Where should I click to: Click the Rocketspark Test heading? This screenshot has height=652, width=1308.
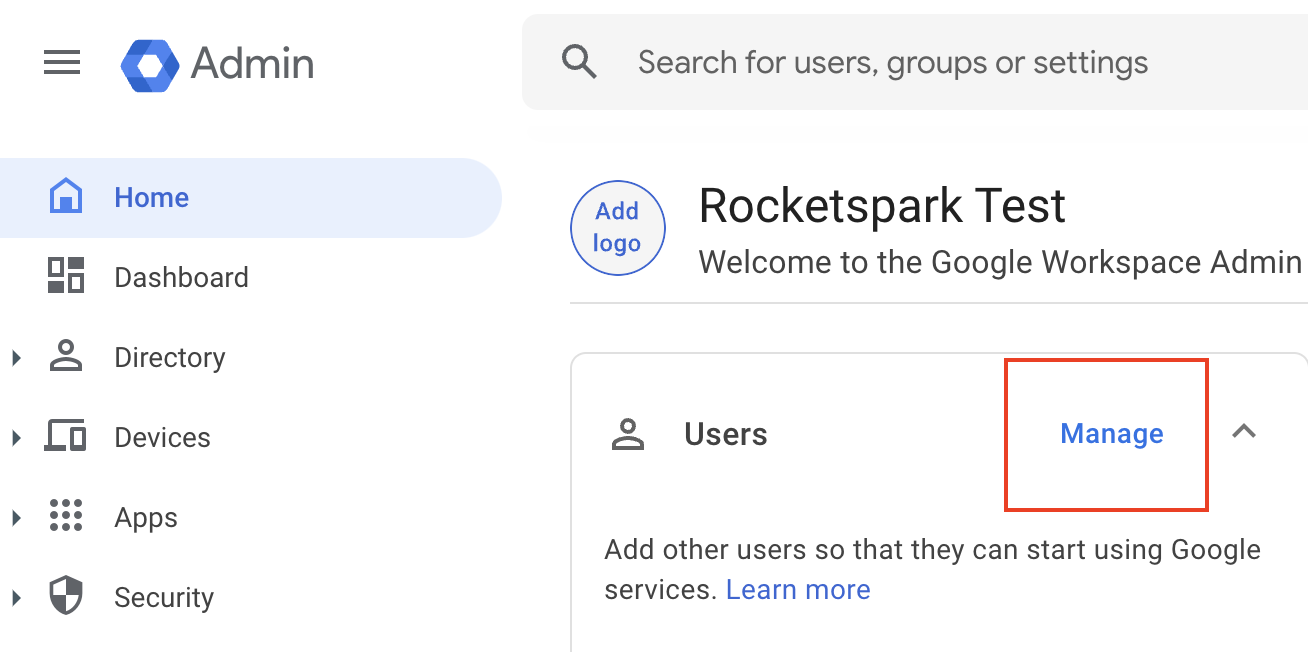pyautogui.click(x=882, y=206)
